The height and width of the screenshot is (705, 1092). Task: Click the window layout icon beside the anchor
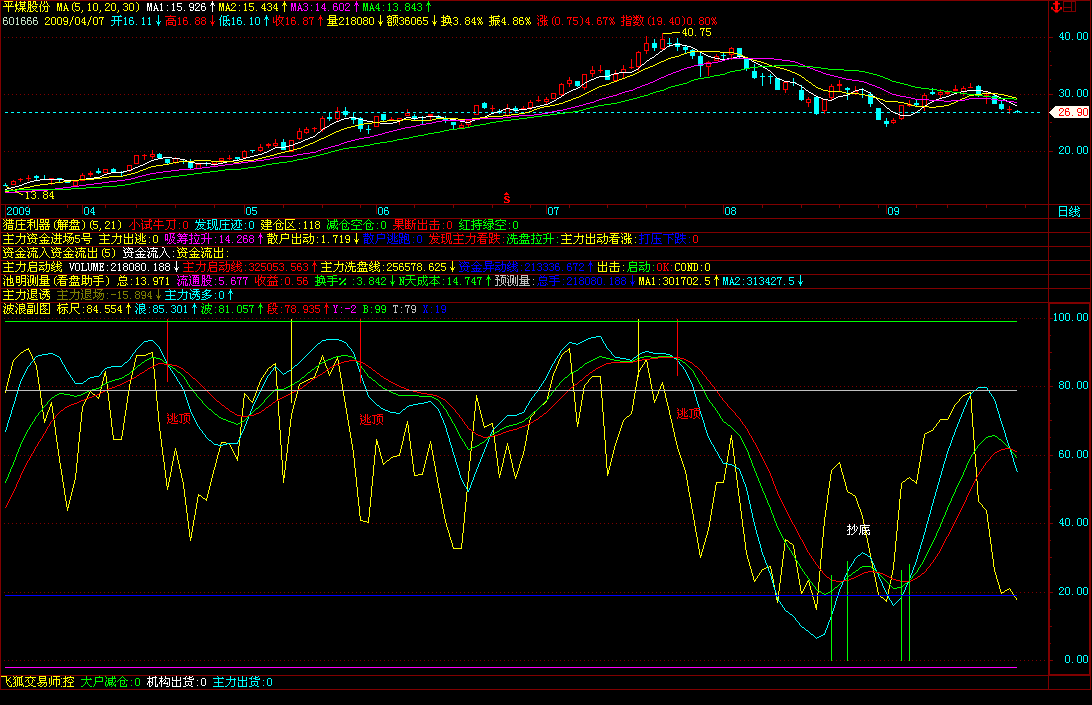pyautogui.click(x=1068, y=7)
